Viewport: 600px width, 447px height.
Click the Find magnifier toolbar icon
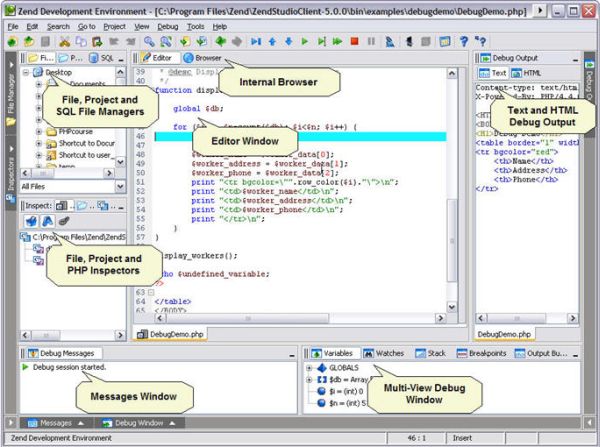click(148, 42)
